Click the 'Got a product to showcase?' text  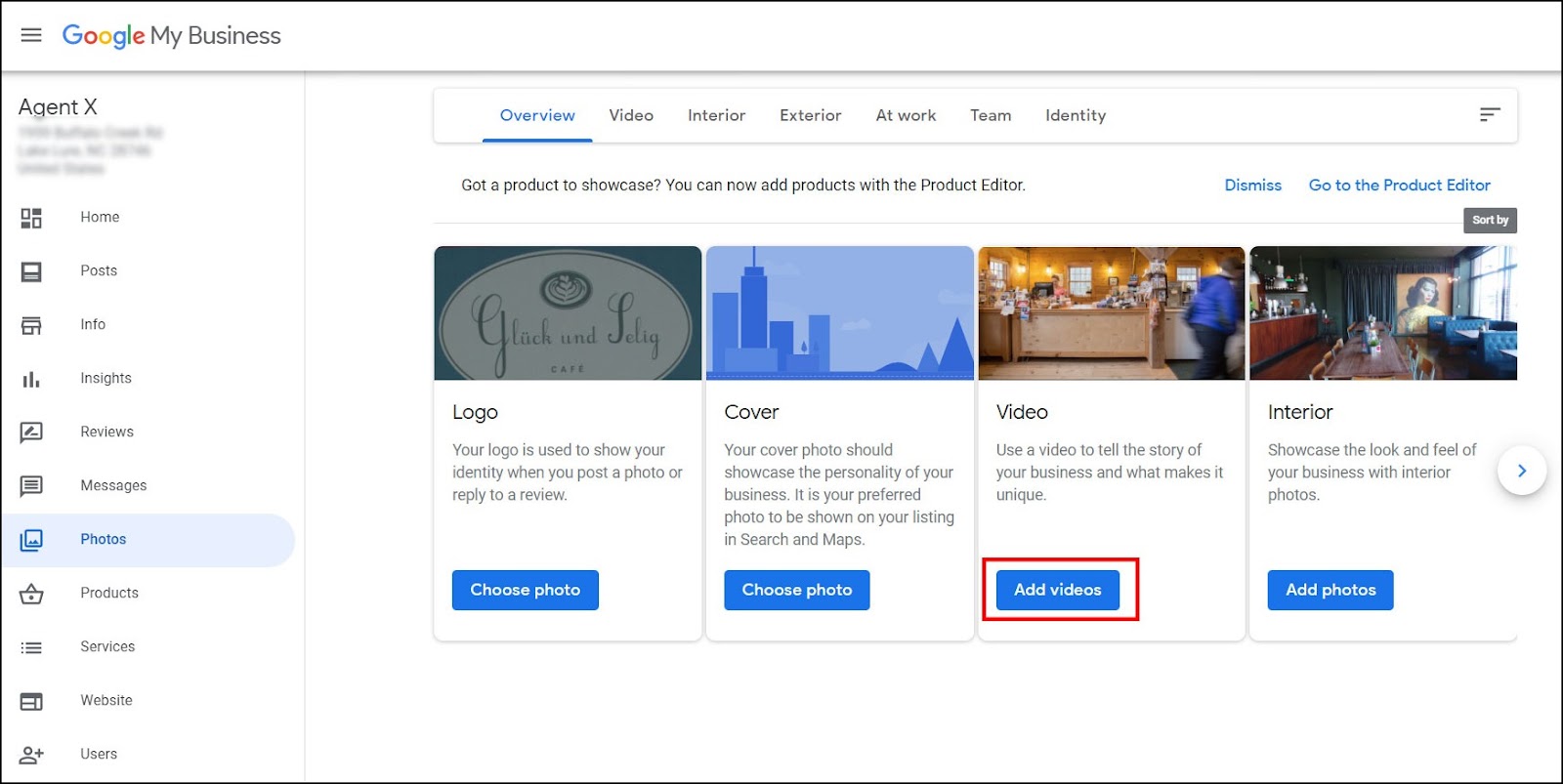coord(561,186)
